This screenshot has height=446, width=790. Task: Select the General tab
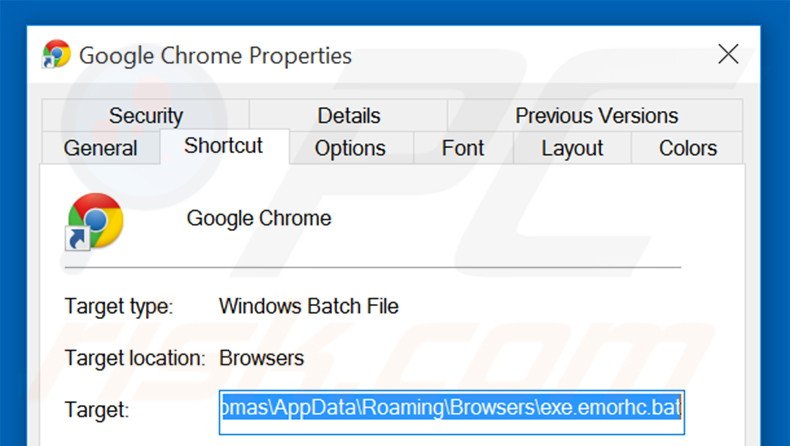point(100,149)
